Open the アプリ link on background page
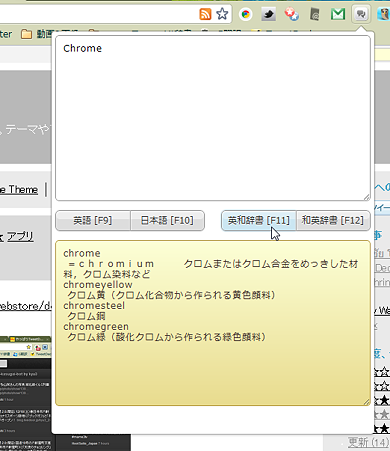The height and width of the screenshot is (451, 390). [x=20, y=236]
